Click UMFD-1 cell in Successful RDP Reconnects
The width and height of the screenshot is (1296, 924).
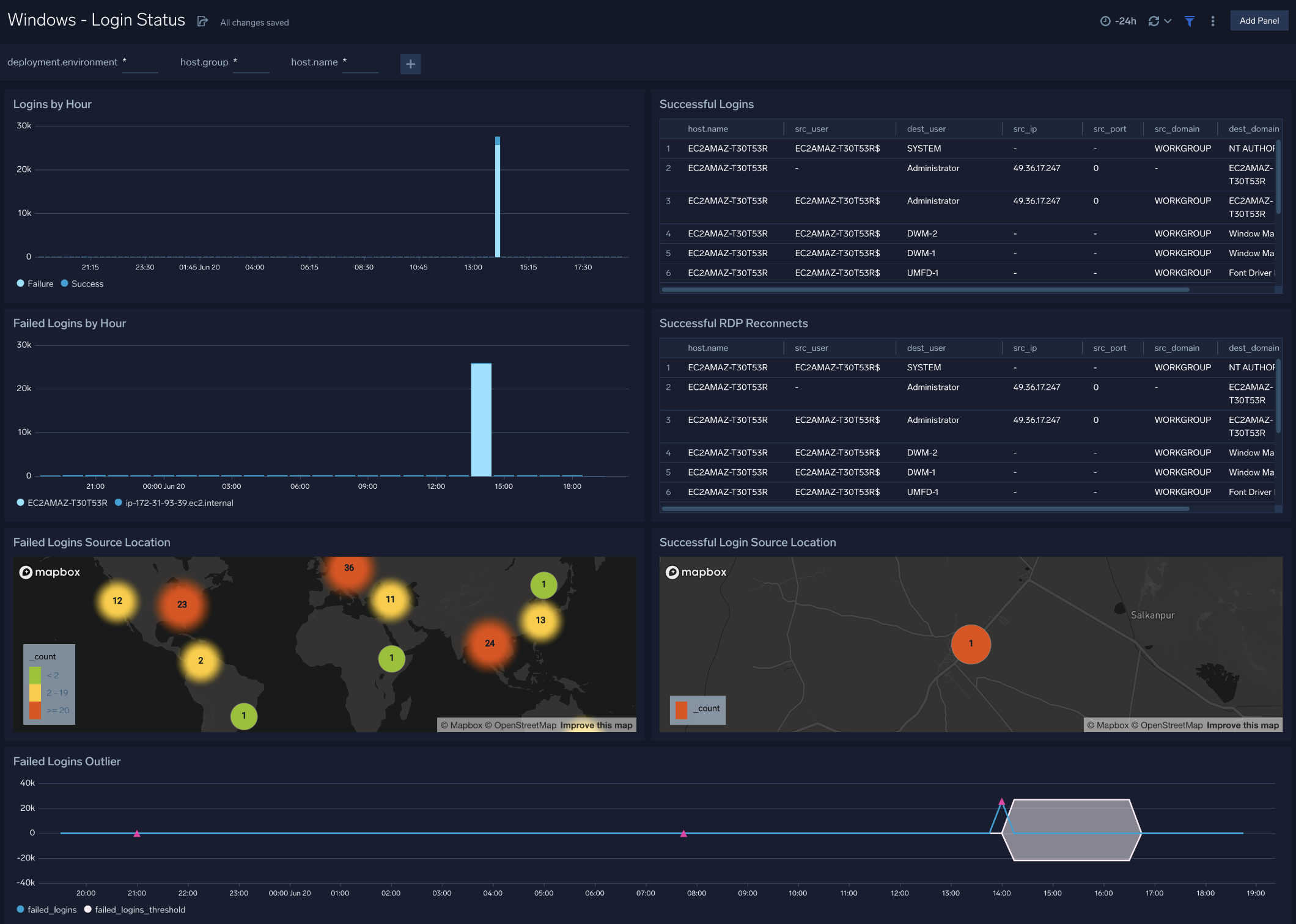[922, 492]
